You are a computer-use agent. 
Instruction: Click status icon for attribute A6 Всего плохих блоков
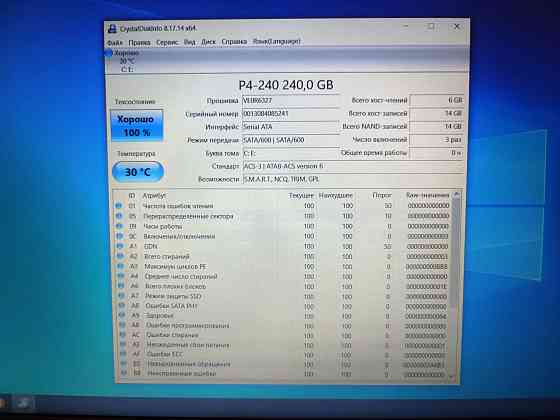point(121,286)
